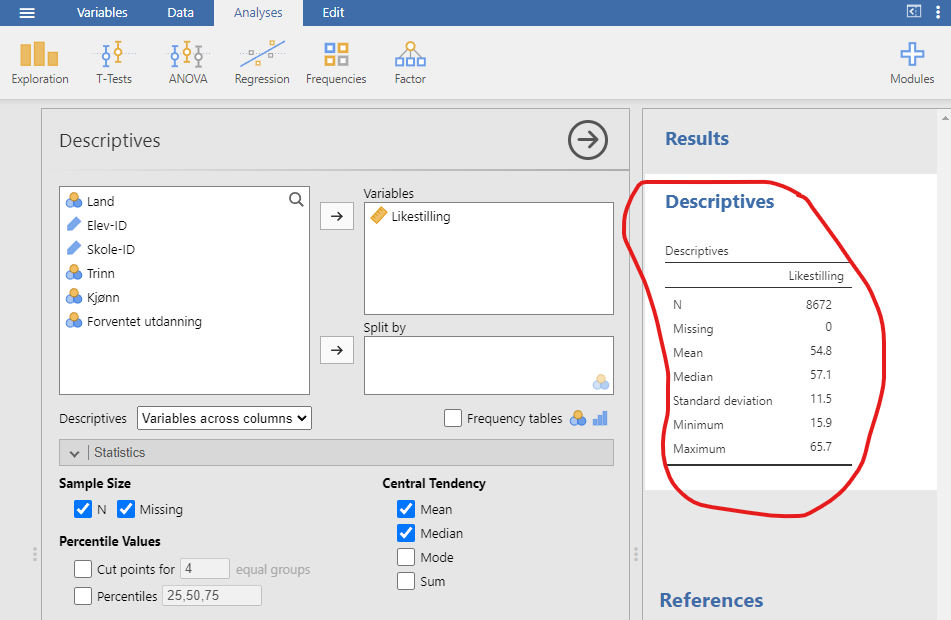The width and height of the screenshot is (951, 620).
Task: Check Cut points for equal groups
Action: [83, 569]
